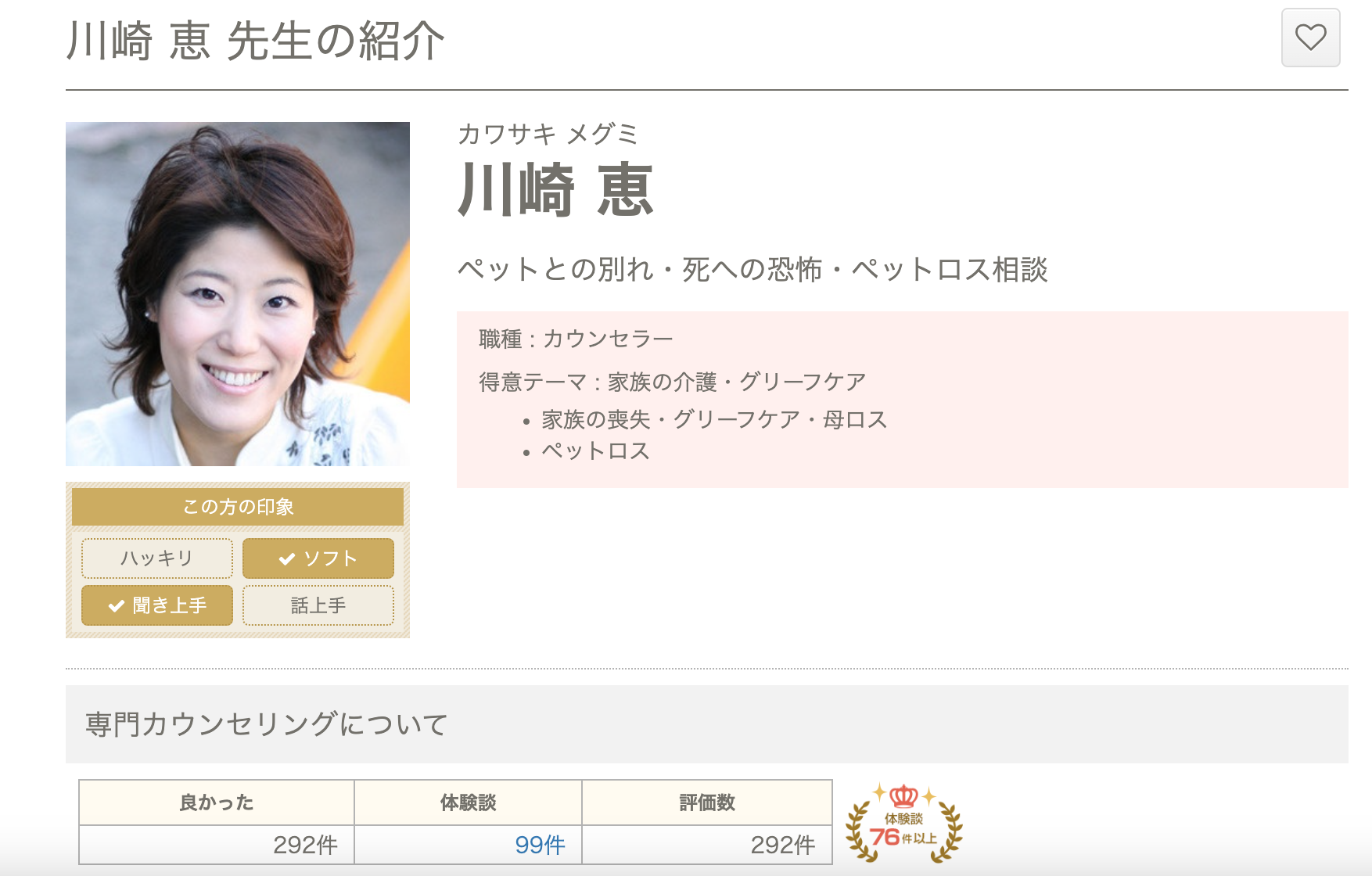Screen dimensions: 1372x876
Task: Open the 99件 testimonials link
Action: click(540, 845)
